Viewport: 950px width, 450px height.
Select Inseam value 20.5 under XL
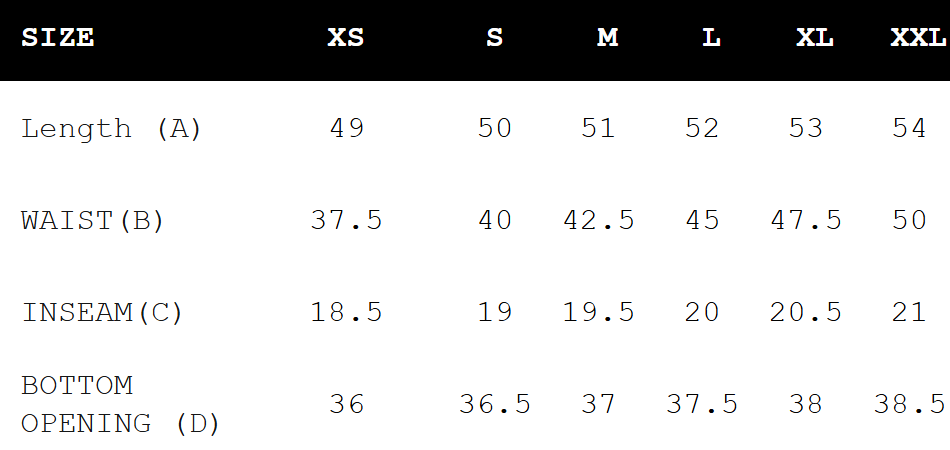tap(806, 312)
